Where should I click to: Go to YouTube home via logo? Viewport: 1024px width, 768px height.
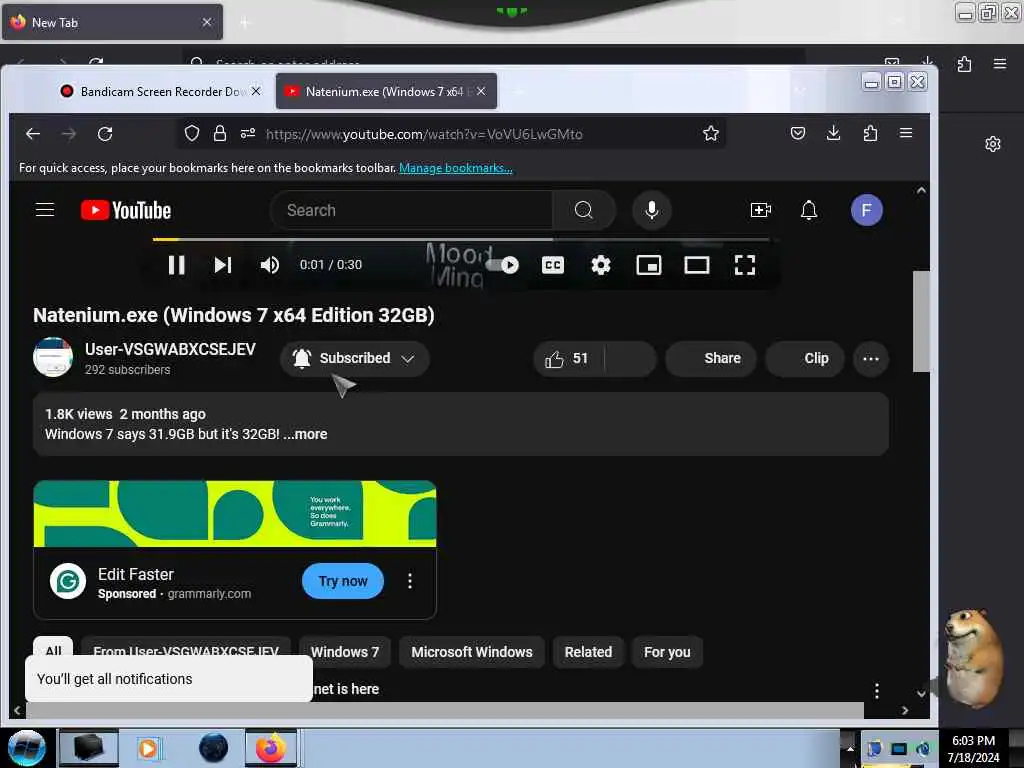click(125, 210)
